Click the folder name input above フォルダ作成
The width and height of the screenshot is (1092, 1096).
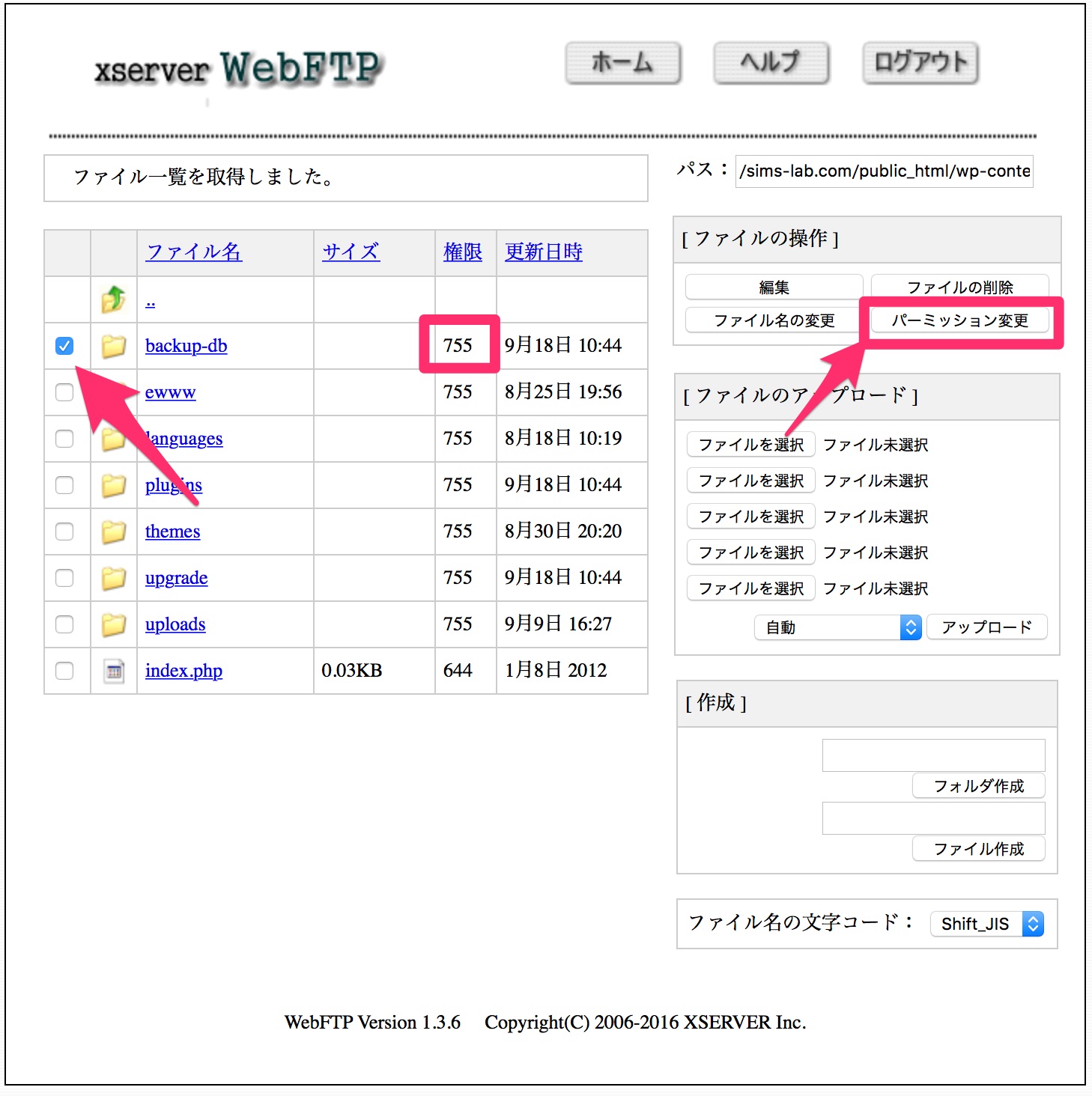point(934,755)
